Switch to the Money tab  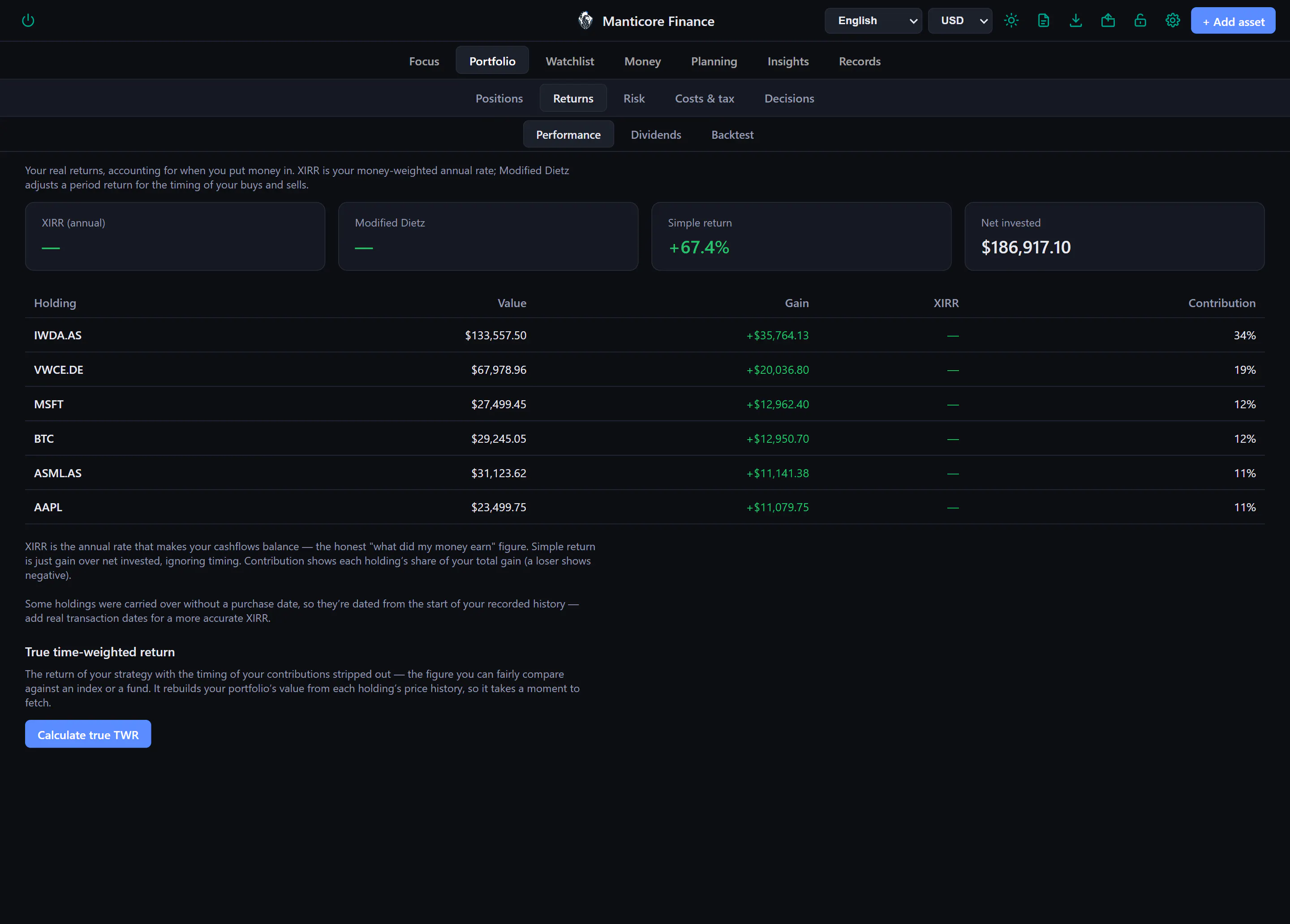point(643,61)
